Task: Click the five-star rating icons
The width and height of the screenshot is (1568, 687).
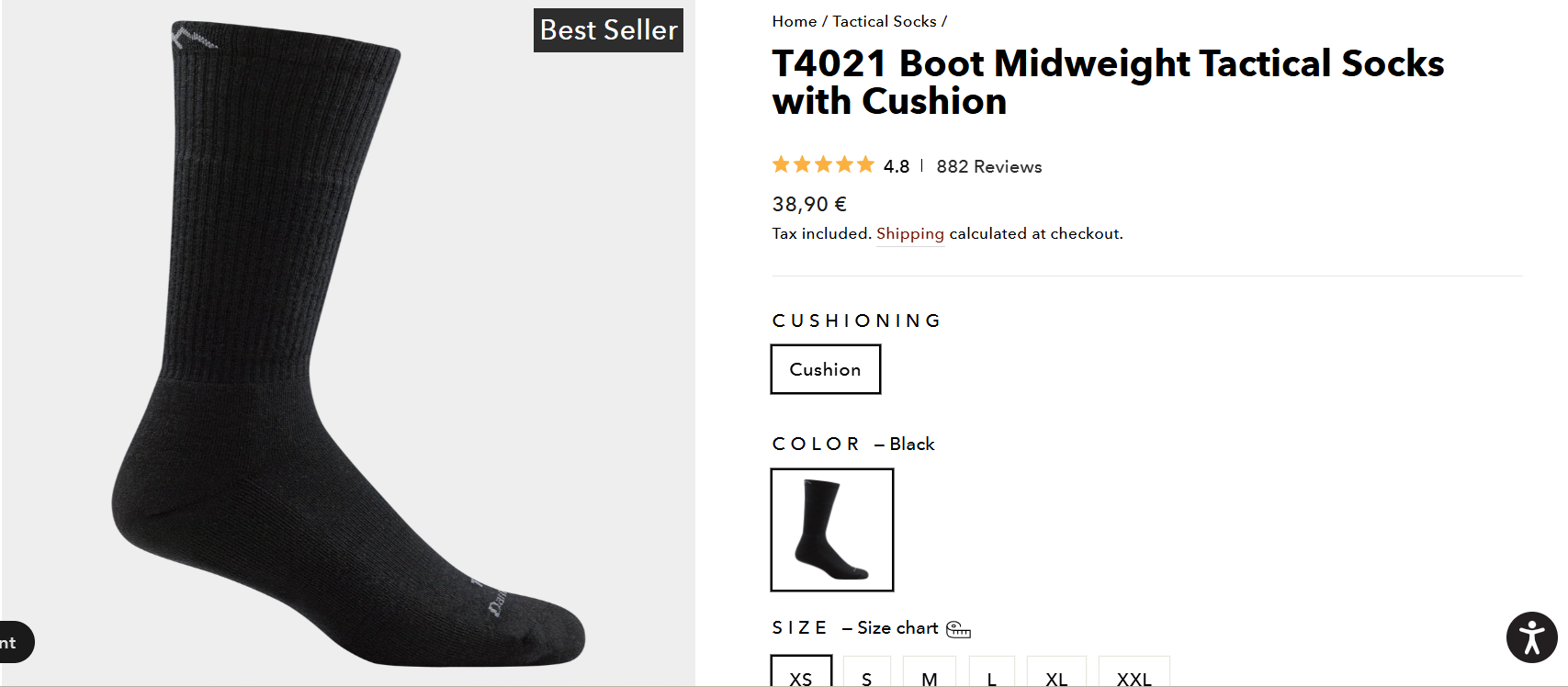Action: (823, 165)
